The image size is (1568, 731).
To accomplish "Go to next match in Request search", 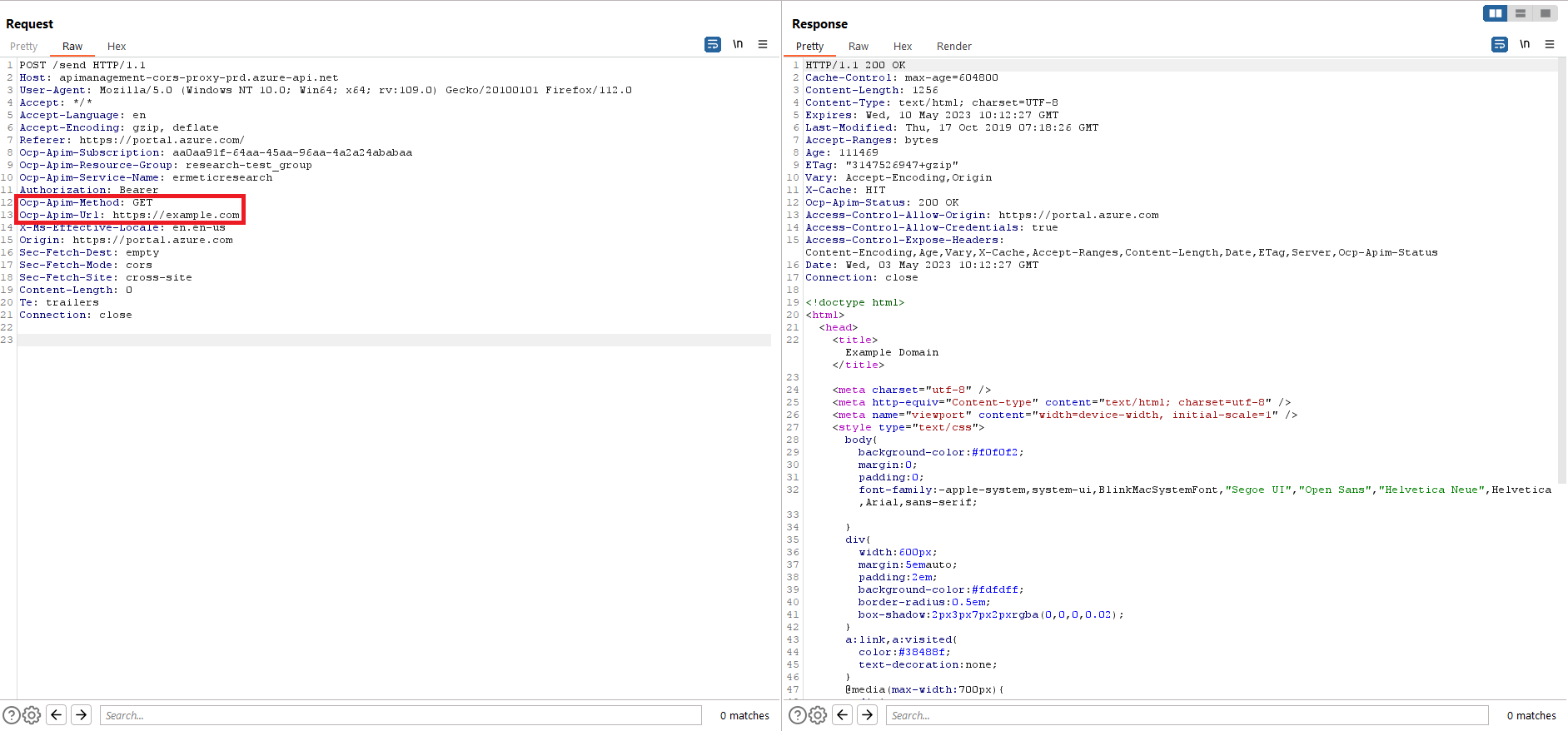I will tap(82, 714).
